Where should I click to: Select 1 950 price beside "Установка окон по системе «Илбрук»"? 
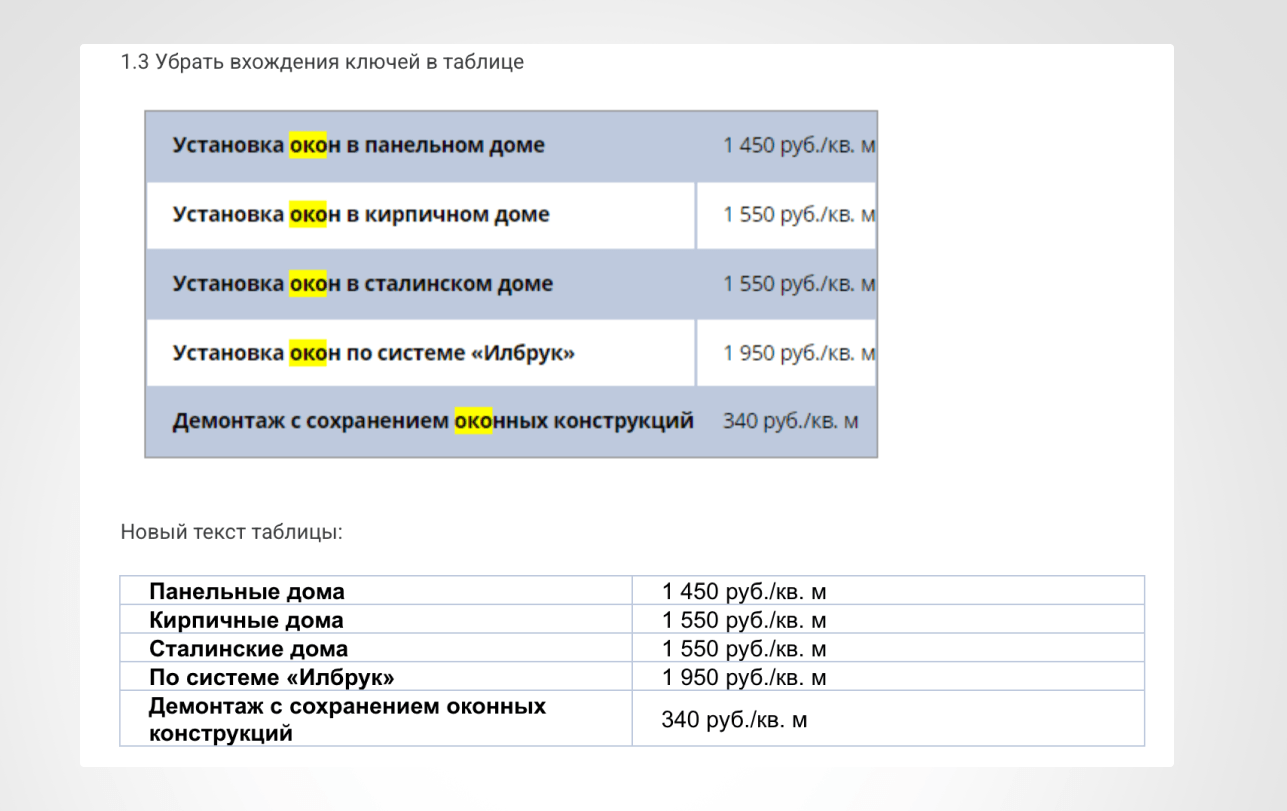tap(799, 353)
